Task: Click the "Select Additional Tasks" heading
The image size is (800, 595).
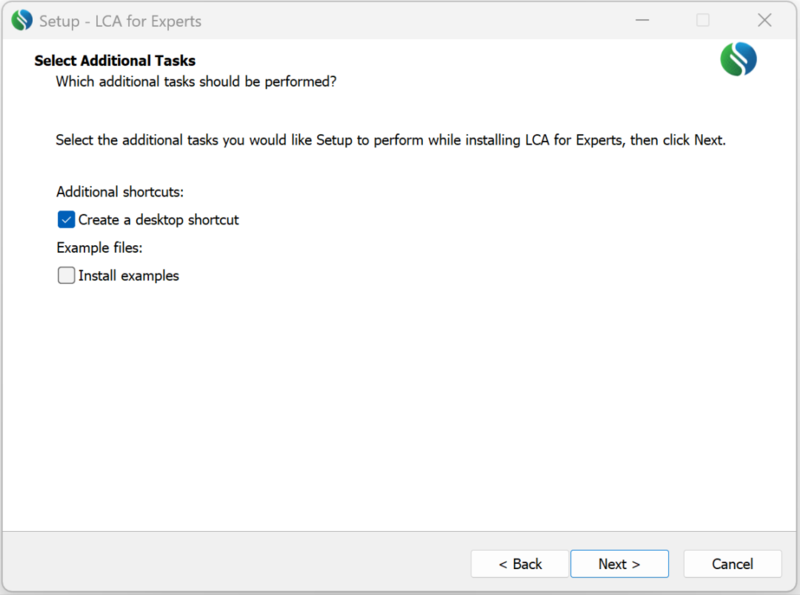Action: (115, 61)
